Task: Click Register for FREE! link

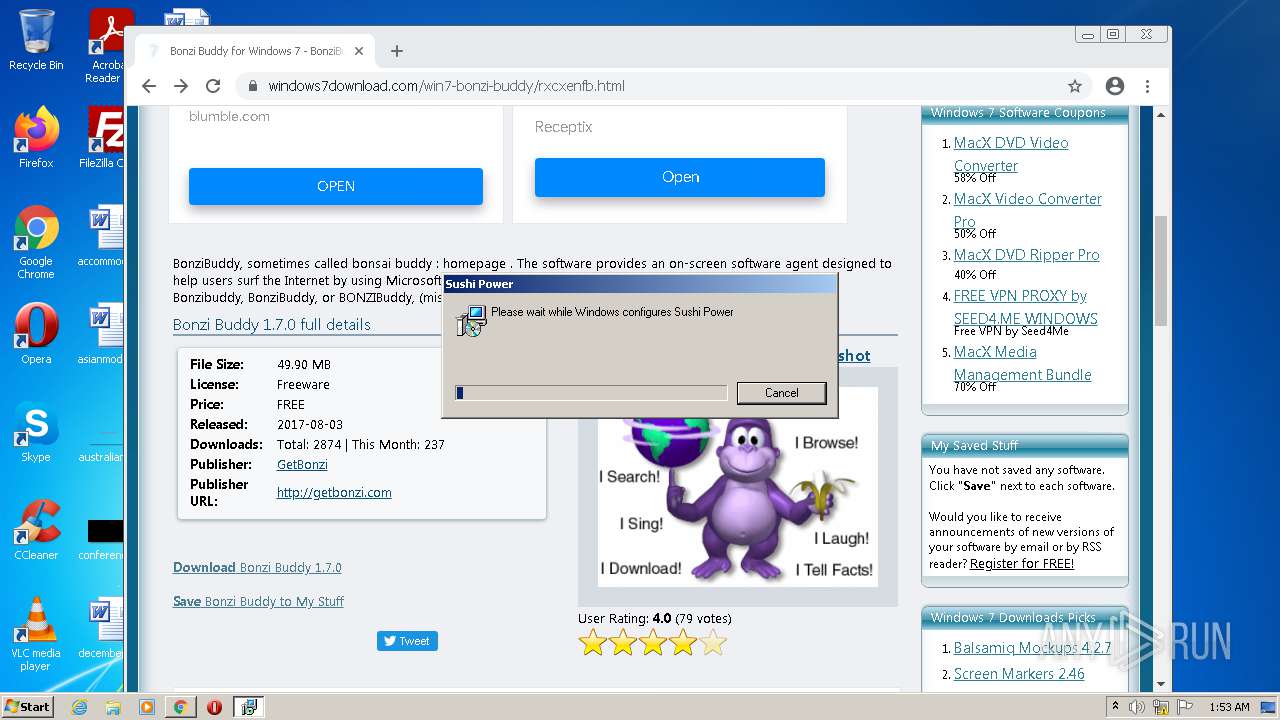Action: tap(1022, 564)
